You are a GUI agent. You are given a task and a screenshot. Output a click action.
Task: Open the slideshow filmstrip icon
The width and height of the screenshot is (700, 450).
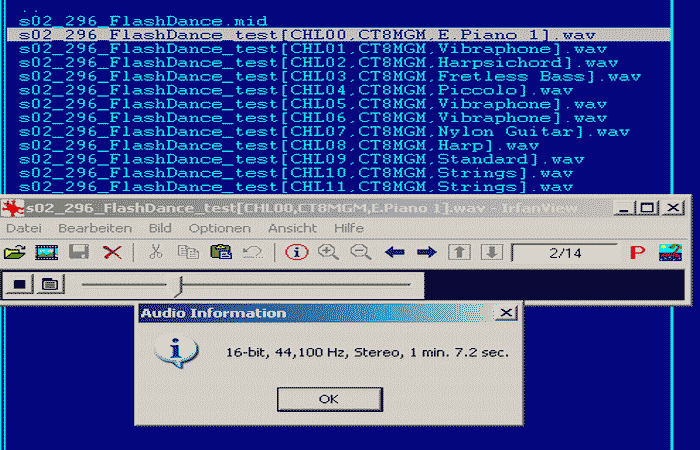point(46,252)
